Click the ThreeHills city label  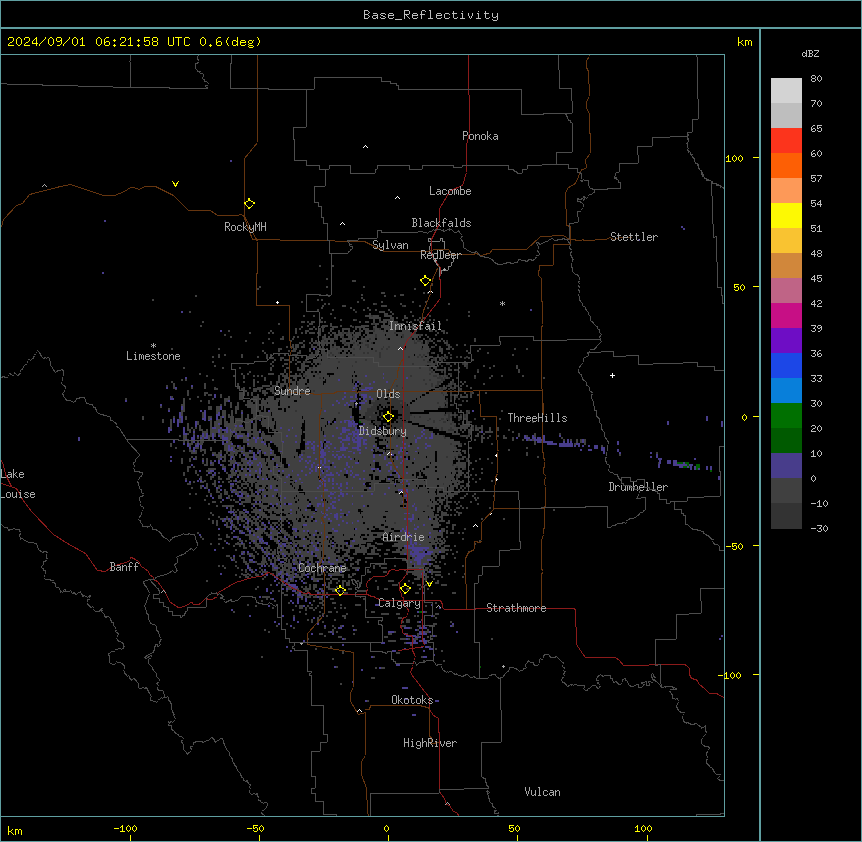[537, 418]
